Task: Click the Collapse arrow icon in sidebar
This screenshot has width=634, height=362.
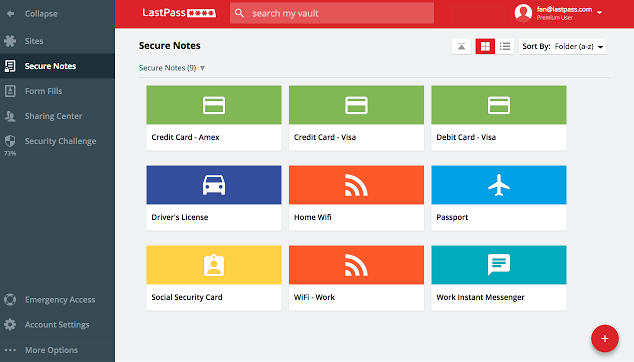Action: [x=11, y=14]
